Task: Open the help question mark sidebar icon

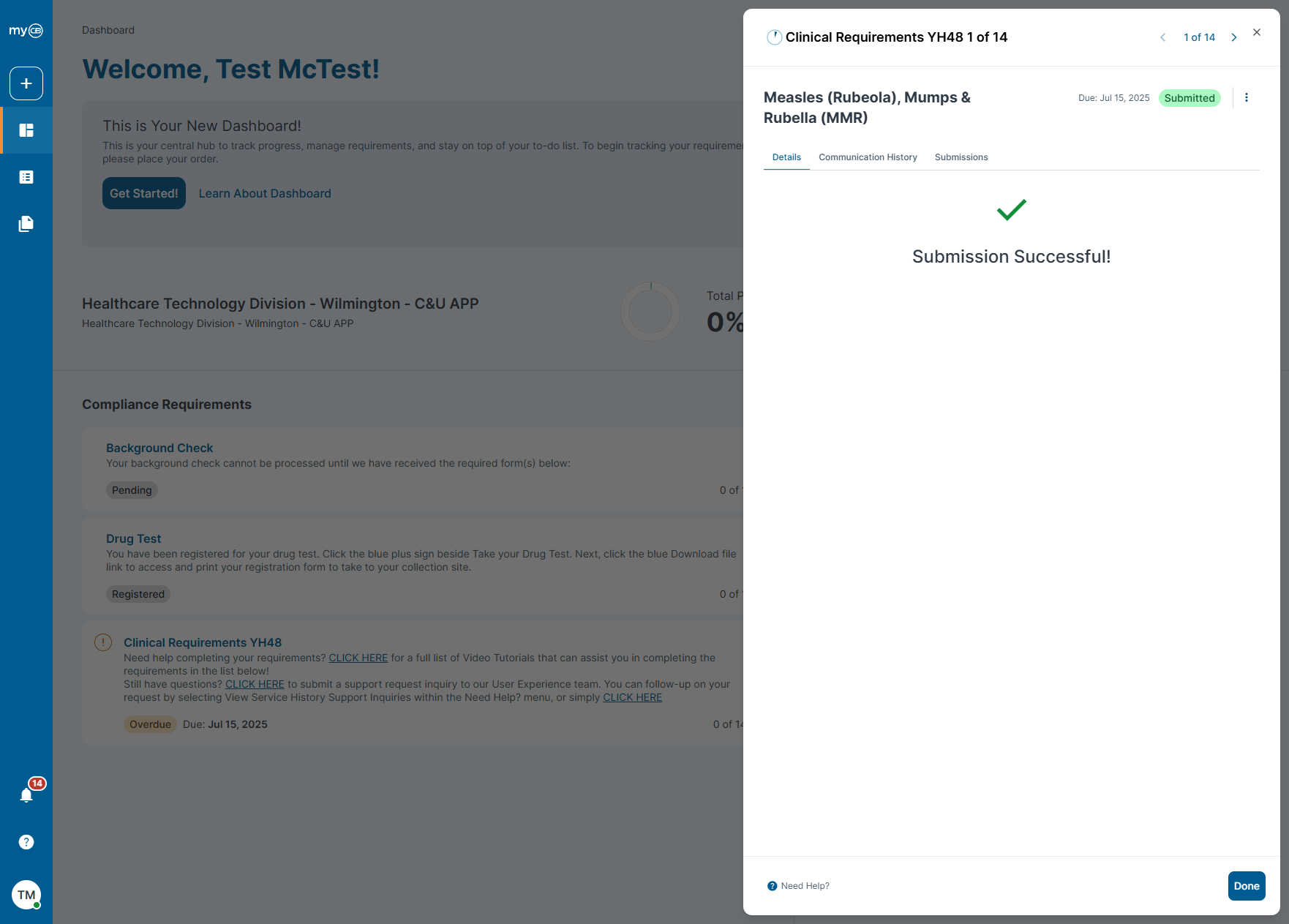Action: coord(26,842)
